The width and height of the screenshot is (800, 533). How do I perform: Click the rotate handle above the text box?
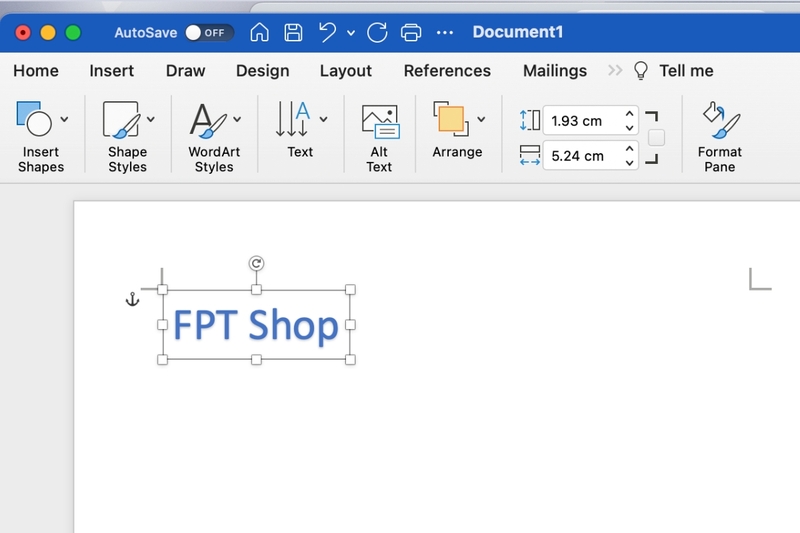click(256, 263)
